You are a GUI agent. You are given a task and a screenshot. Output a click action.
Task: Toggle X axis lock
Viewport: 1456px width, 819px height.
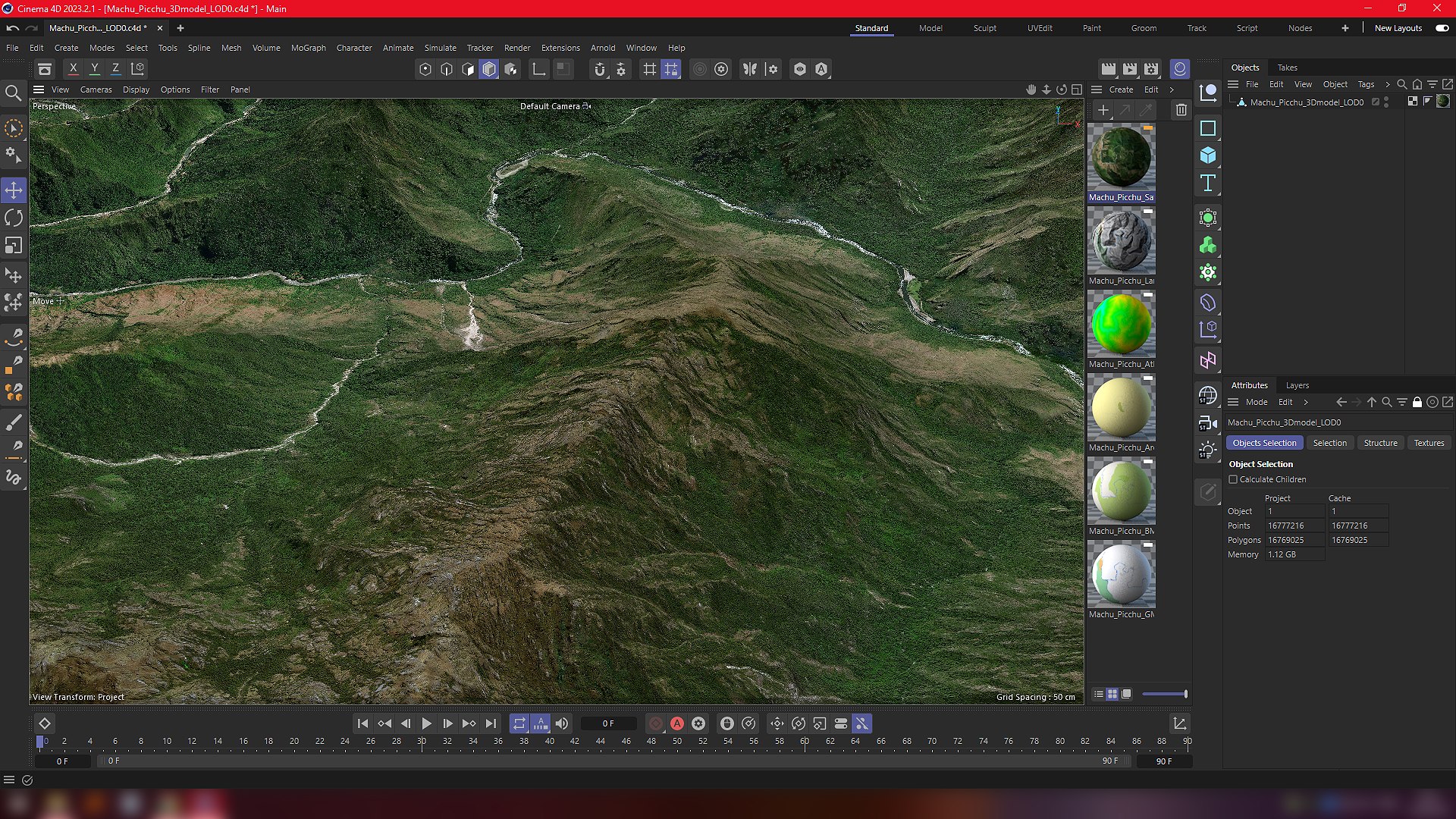click(74, 69)
